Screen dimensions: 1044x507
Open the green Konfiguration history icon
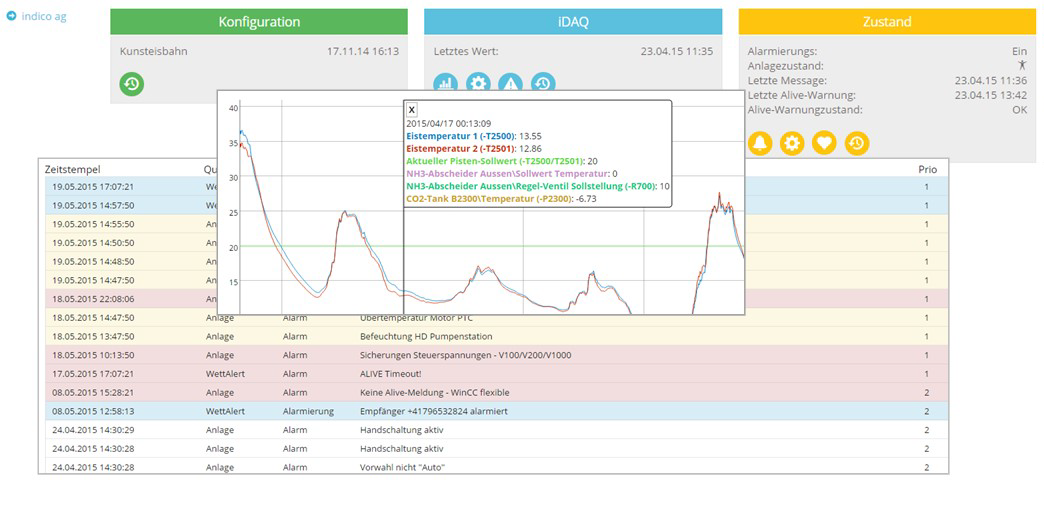(x=132, y=84)
